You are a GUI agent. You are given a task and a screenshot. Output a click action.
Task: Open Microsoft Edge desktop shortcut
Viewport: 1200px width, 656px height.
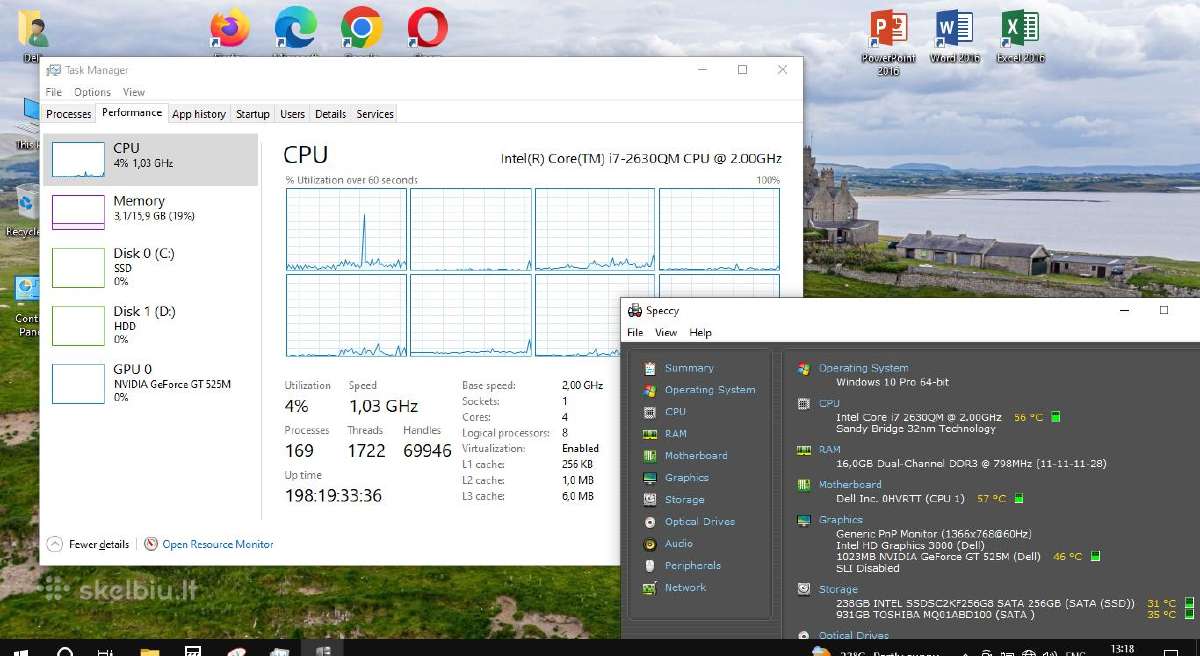(296, 29)
